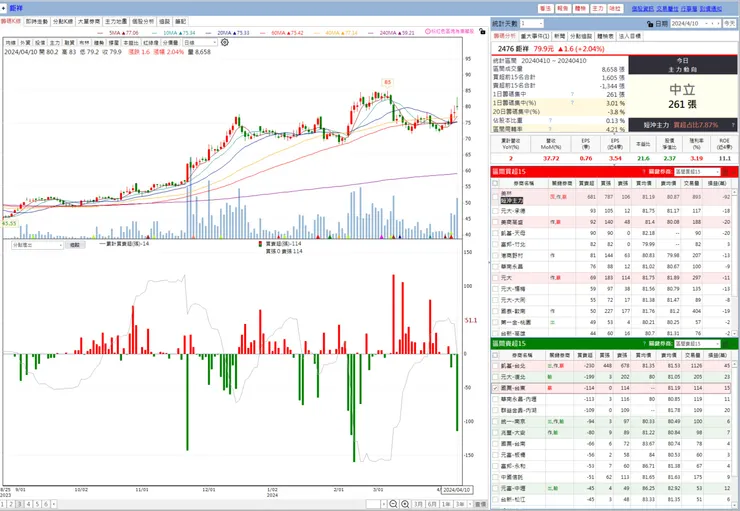Open the 重大事件(1) tab
Screen dimensions: 740x511
[x=535, y=36]
